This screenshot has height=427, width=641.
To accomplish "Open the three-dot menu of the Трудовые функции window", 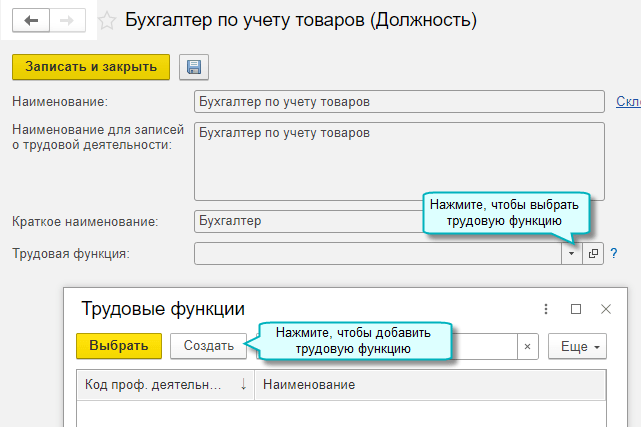I will tap(546, 309).
